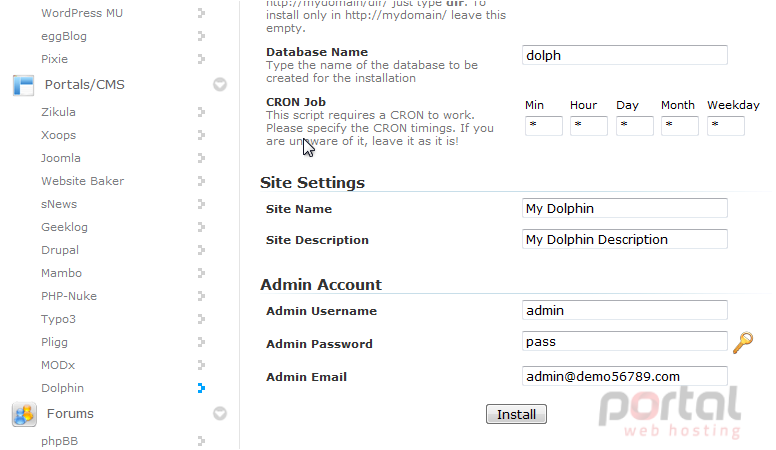
Task: Open Pligg from the sidebar
Action: point(54,342)
